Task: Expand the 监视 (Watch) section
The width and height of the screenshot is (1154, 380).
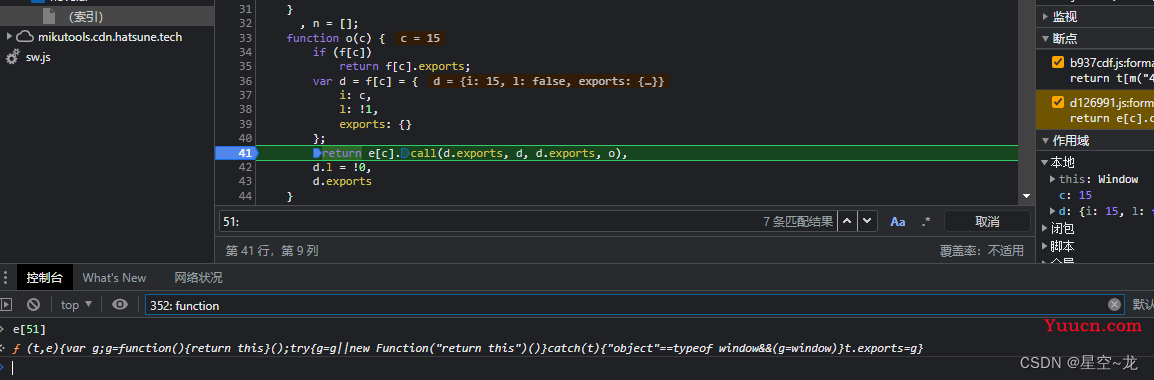Action: click(1045, 16)
